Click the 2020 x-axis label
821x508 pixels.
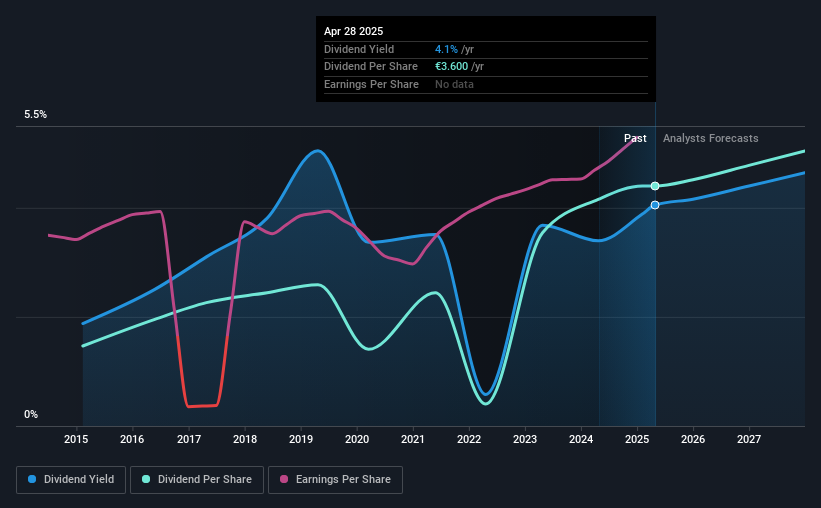(x=357, y=439)
